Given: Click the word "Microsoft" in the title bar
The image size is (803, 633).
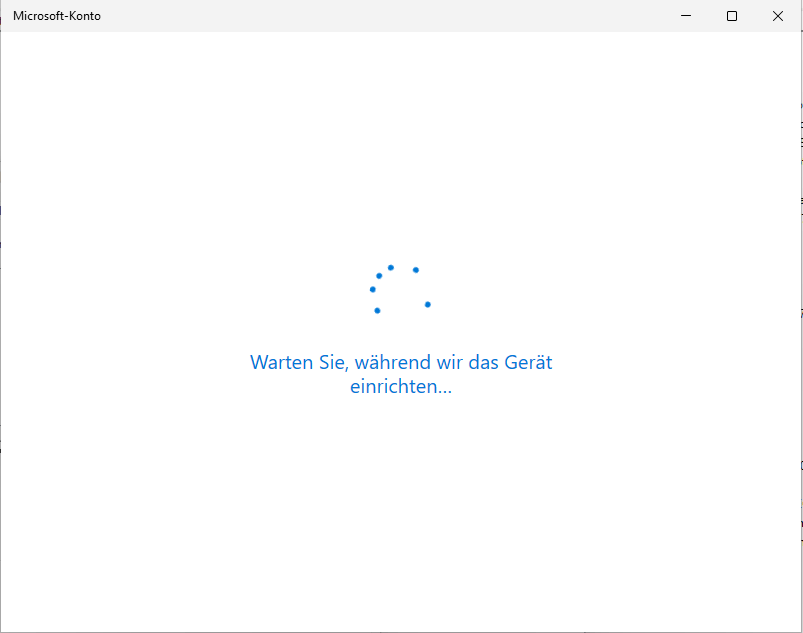Looking at the screenshot, I should pyautogui.click(x=40, y=16).
